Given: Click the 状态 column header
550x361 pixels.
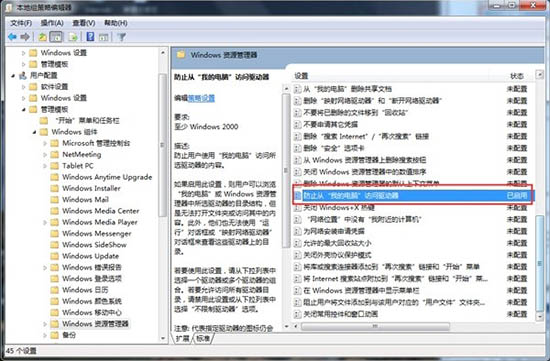Looking at the screenshot, I should [x=517, y=76].
